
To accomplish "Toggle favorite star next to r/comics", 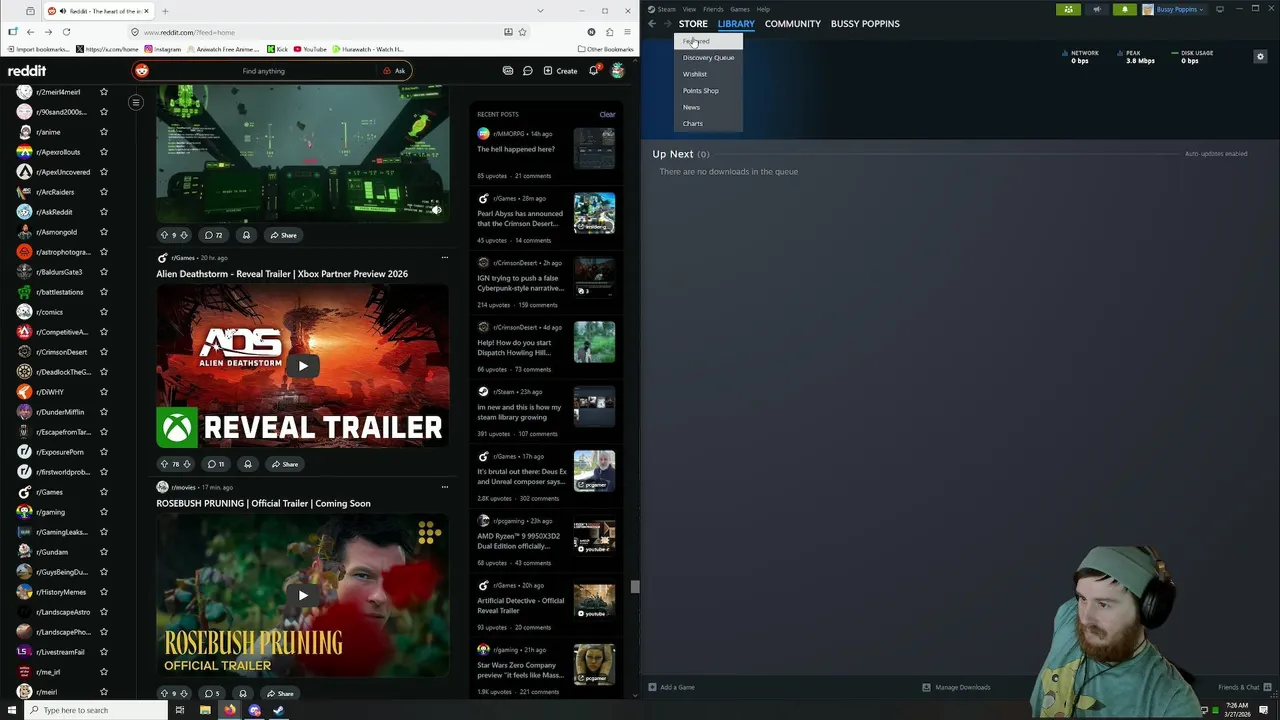I will pos(103,312).
